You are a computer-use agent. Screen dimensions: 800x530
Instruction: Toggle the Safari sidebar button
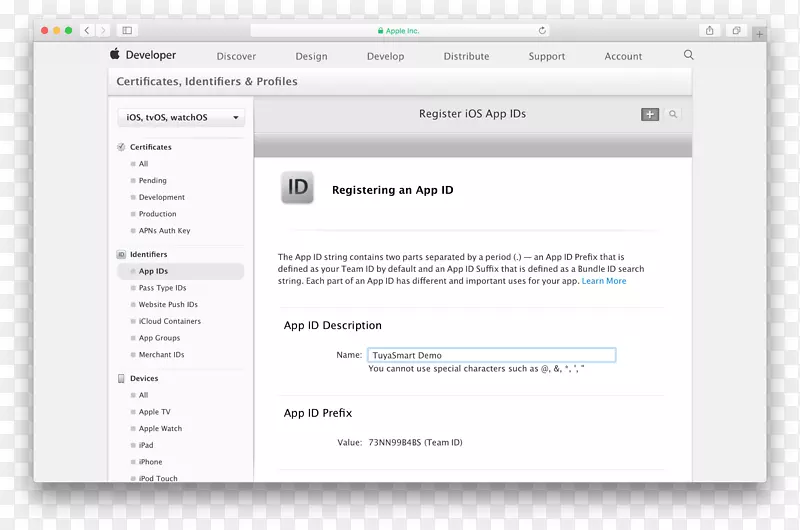(x=127, y=31)
